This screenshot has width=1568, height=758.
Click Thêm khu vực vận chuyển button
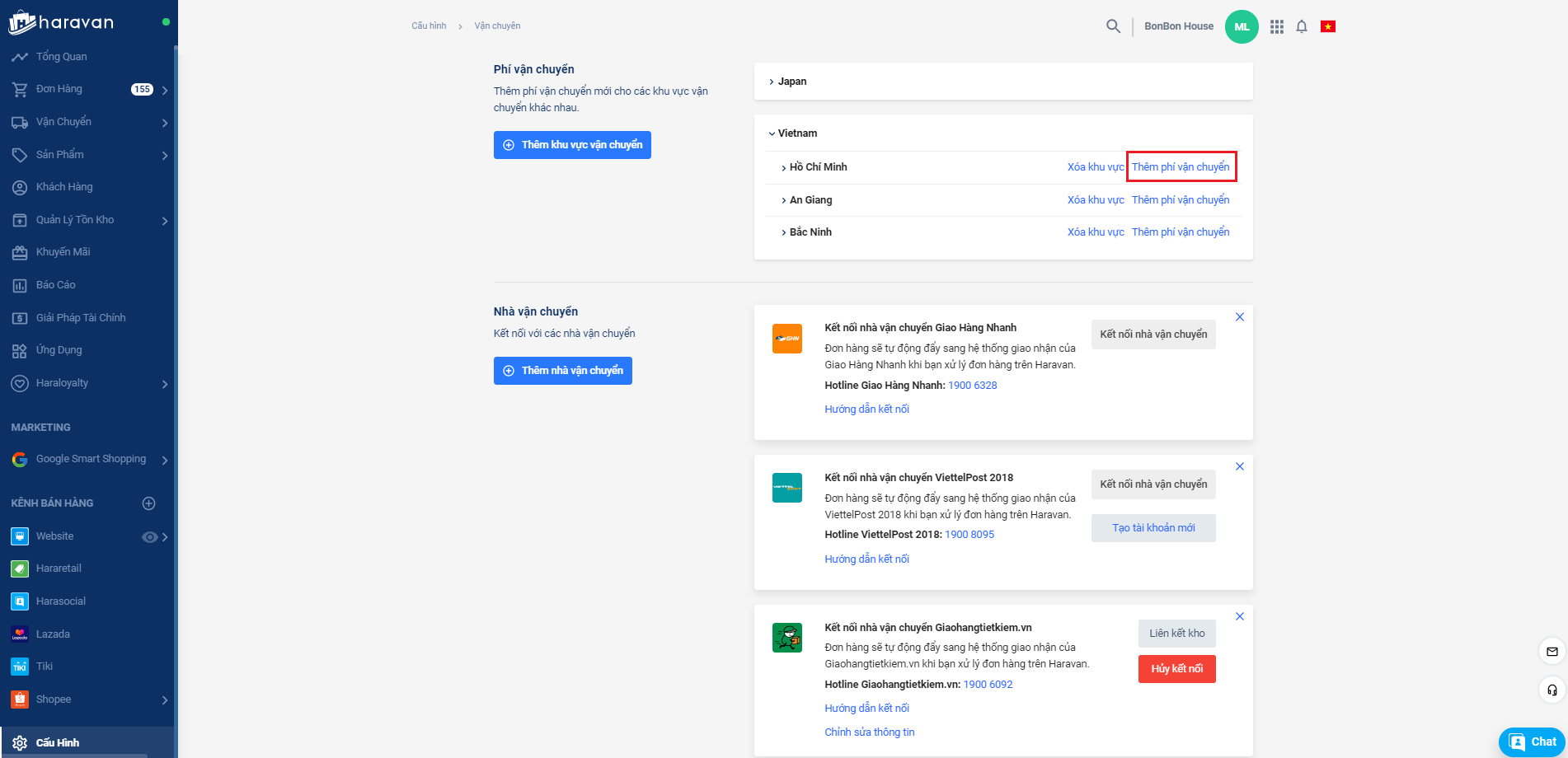pyautogui.click(x=572, y=145)
